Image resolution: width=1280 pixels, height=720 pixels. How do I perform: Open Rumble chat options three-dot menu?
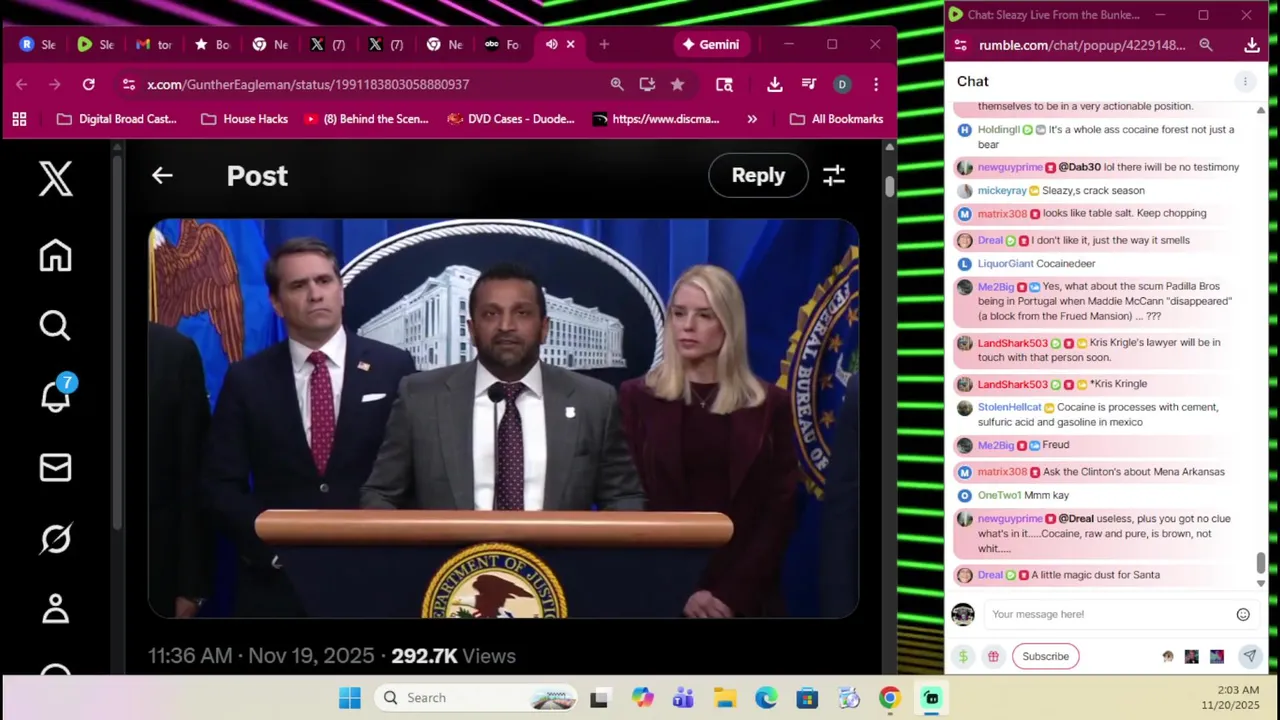tap(1245, 82)
